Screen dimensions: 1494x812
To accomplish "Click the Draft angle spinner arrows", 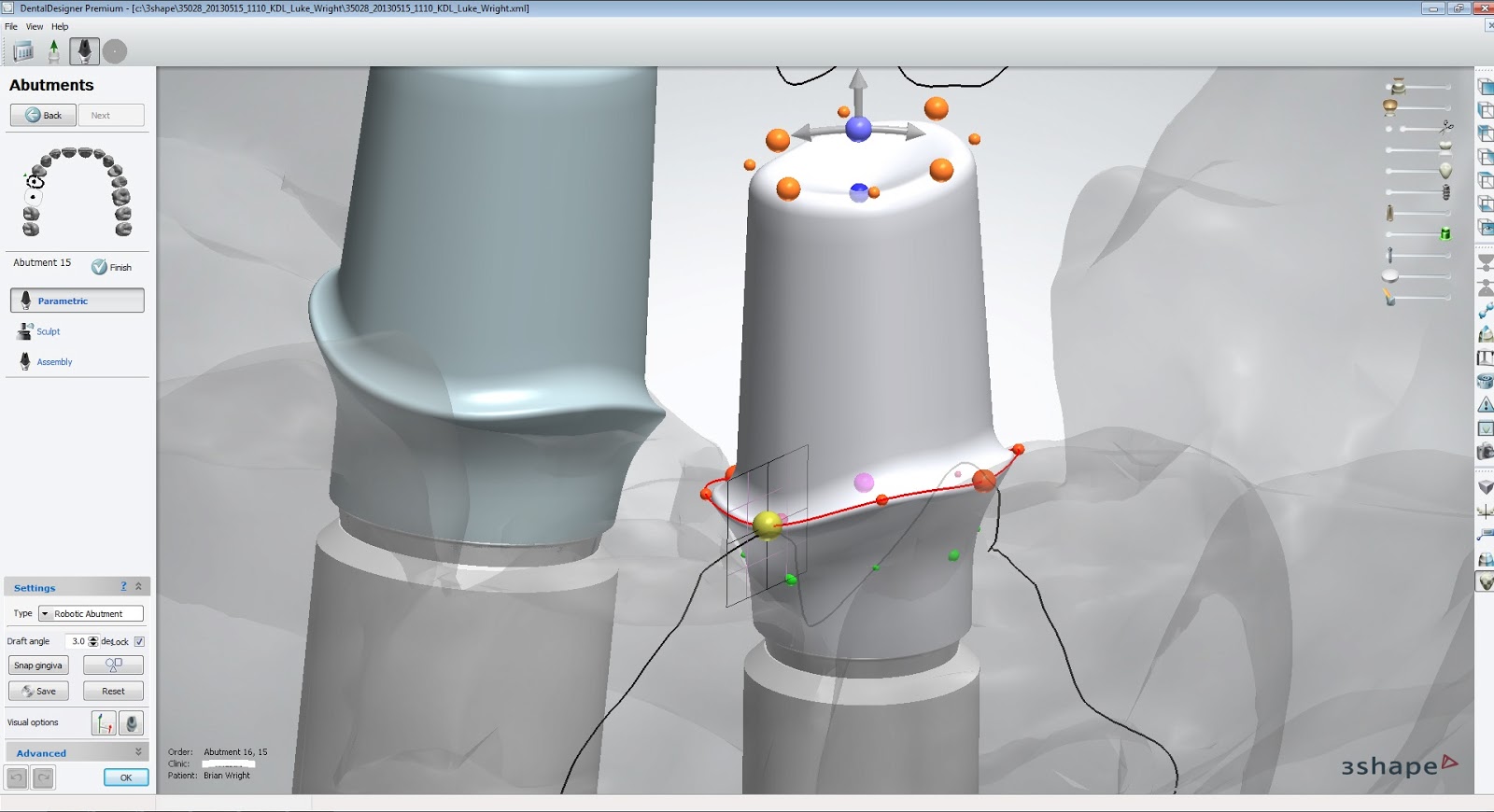I will (x=93, y=641).
